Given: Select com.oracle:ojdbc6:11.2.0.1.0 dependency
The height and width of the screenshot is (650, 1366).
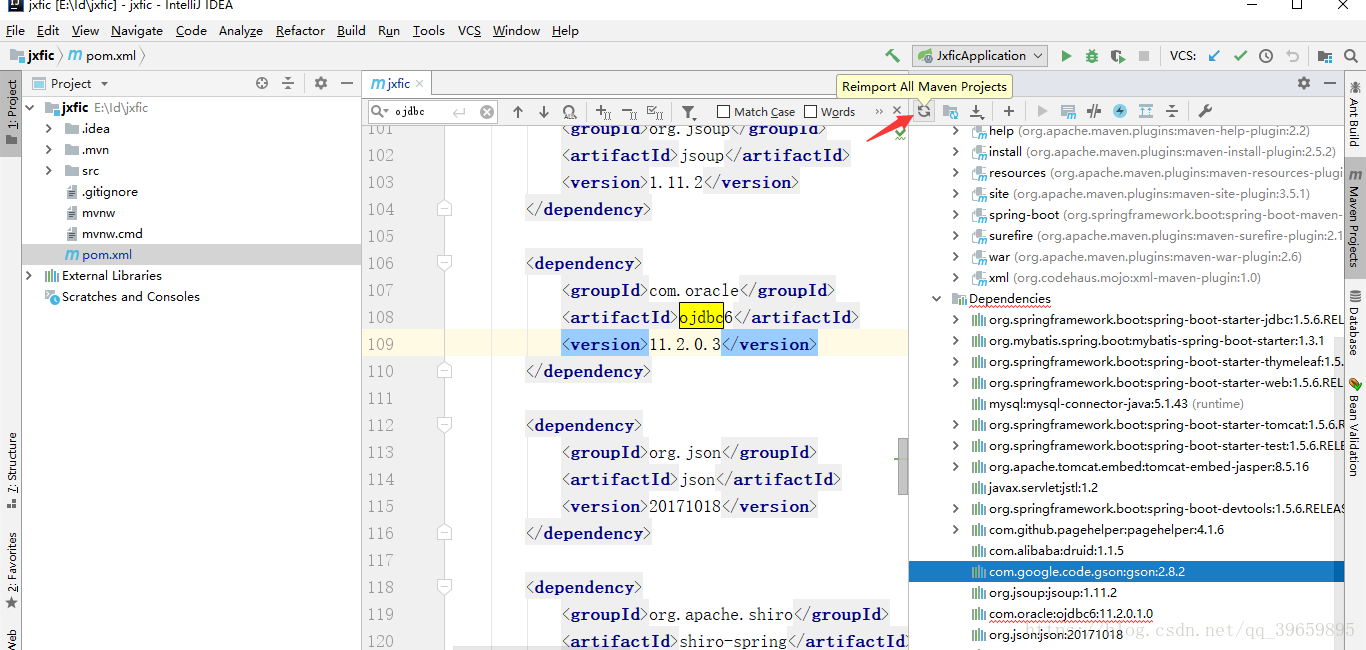Looking at the screenshot, I should pos(1071,614).
